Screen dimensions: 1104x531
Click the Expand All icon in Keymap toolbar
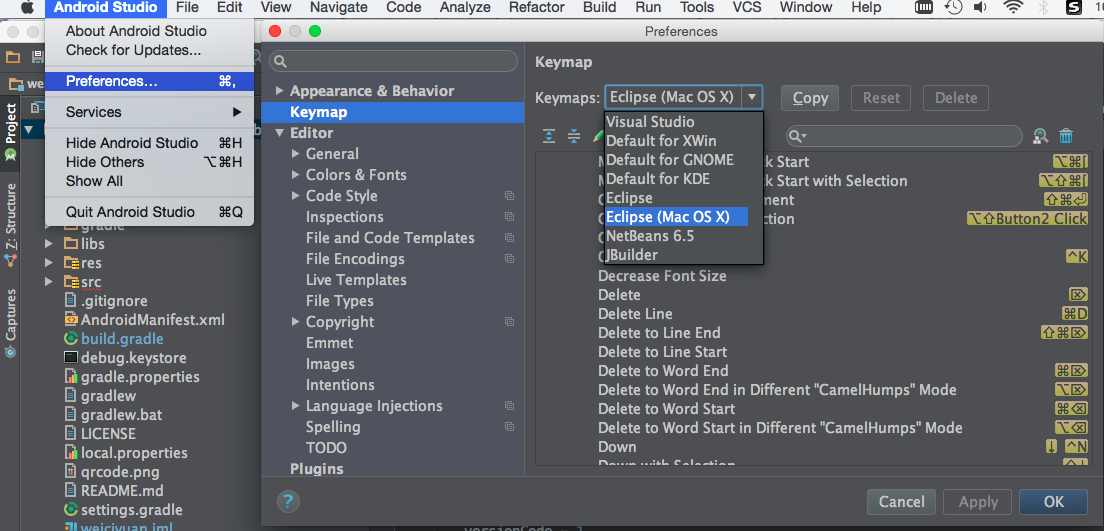pos(550,136)
